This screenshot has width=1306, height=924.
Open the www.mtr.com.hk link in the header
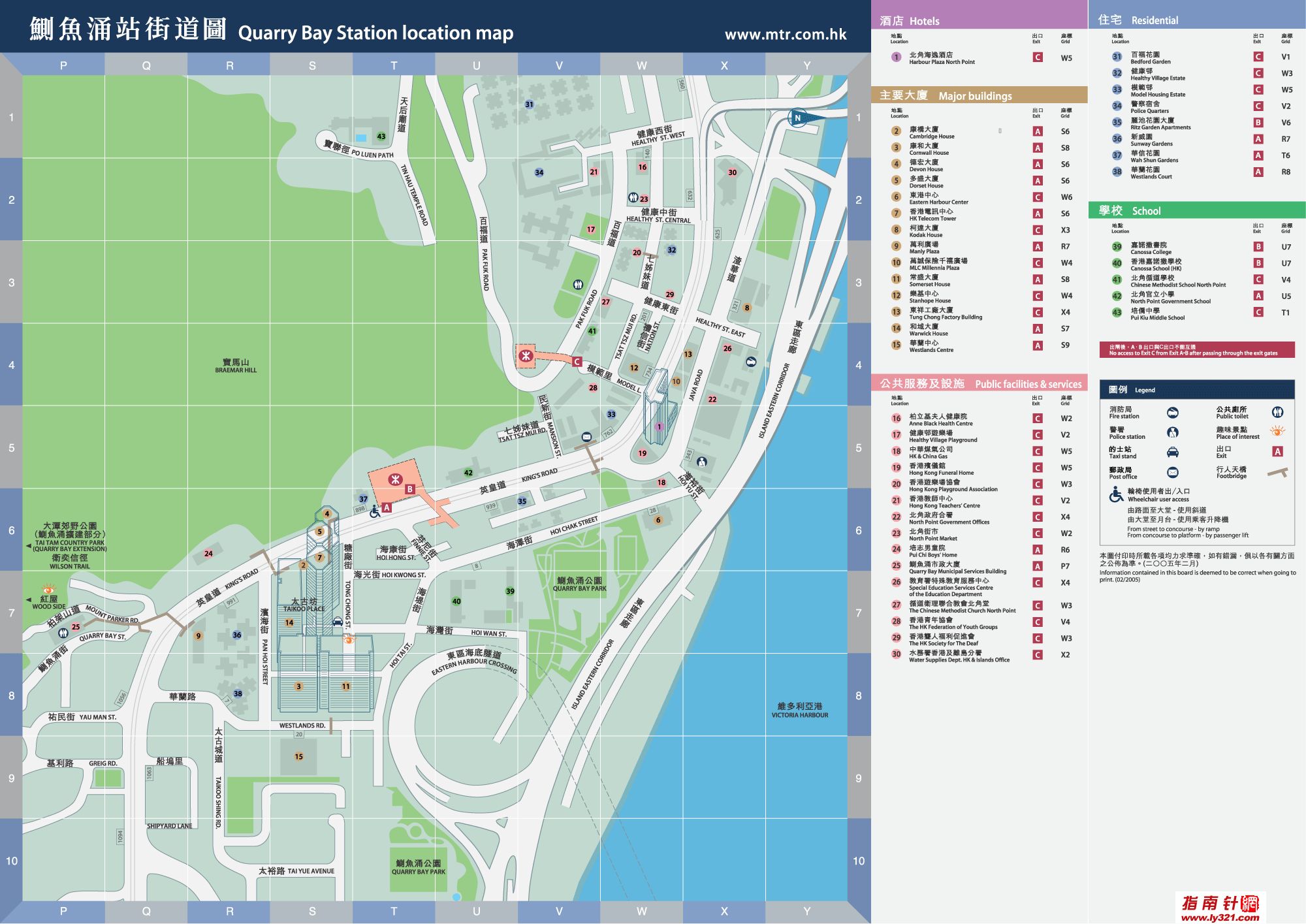pyautogui.click(x=786, y=35)
